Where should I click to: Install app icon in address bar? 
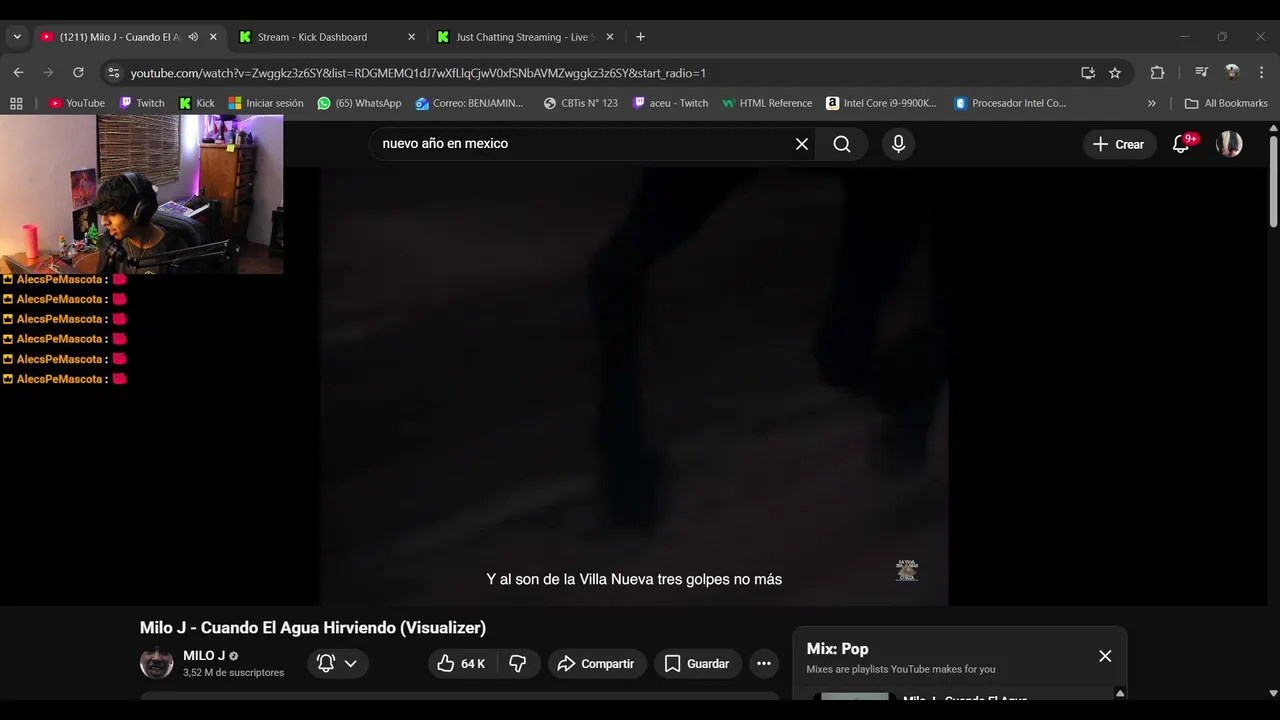click(1088, 73)
